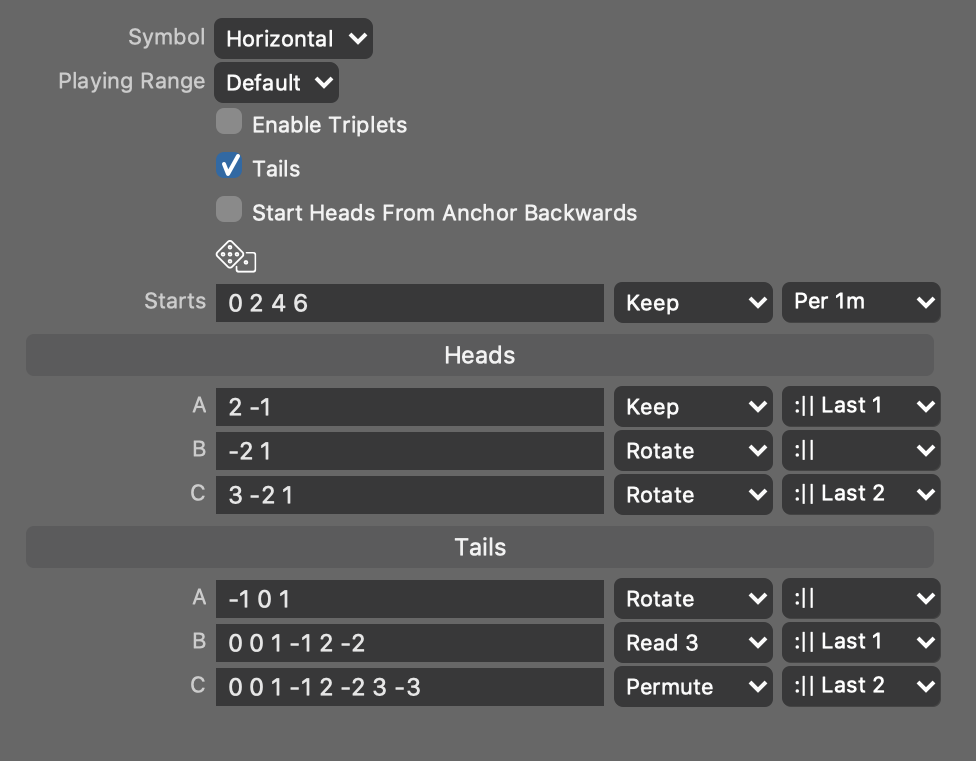The height and width of the screenshot is (761, 976).
Task: Open the Per 1m dropdown
Action: [861, 302]
